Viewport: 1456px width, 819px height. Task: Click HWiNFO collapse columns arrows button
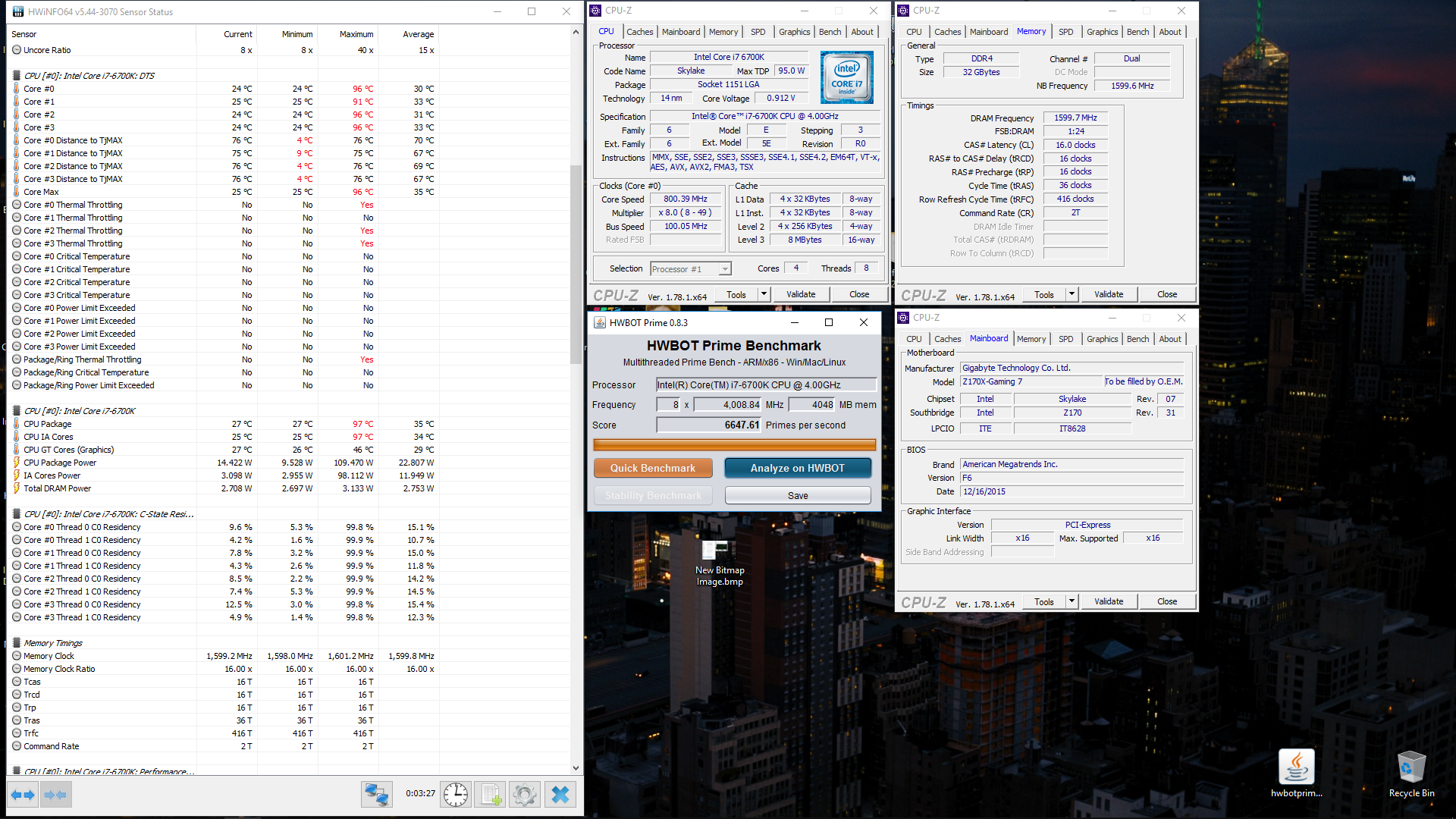click(x=55, y=794)
